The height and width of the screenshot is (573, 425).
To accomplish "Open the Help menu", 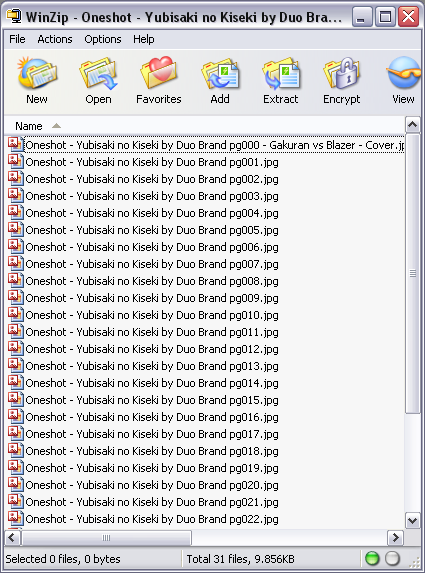I will (x=144, y=39).
